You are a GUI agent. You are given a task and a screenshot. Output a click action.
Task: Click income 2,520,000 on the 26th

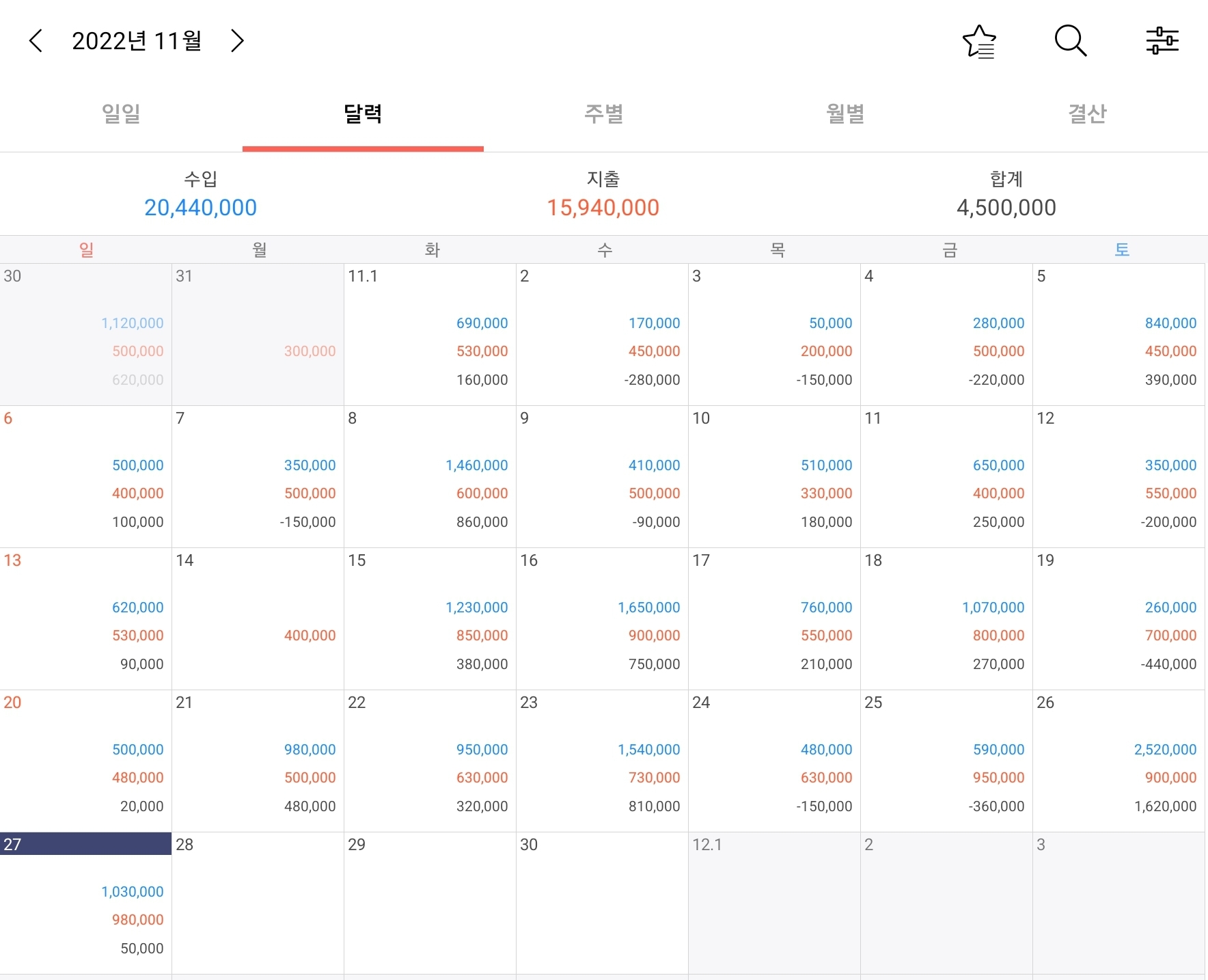click(1166, 750)
